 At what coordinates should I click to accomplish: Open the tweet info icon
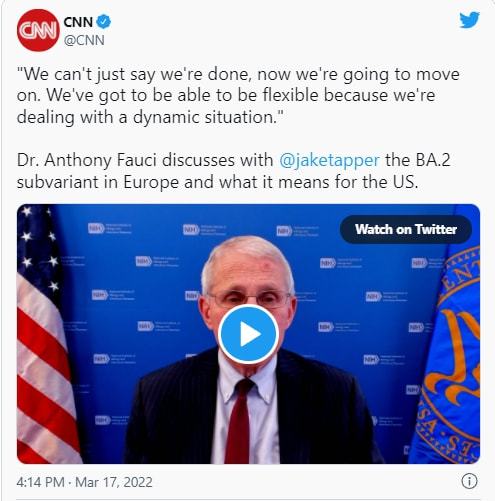click(x=469, y=481)
